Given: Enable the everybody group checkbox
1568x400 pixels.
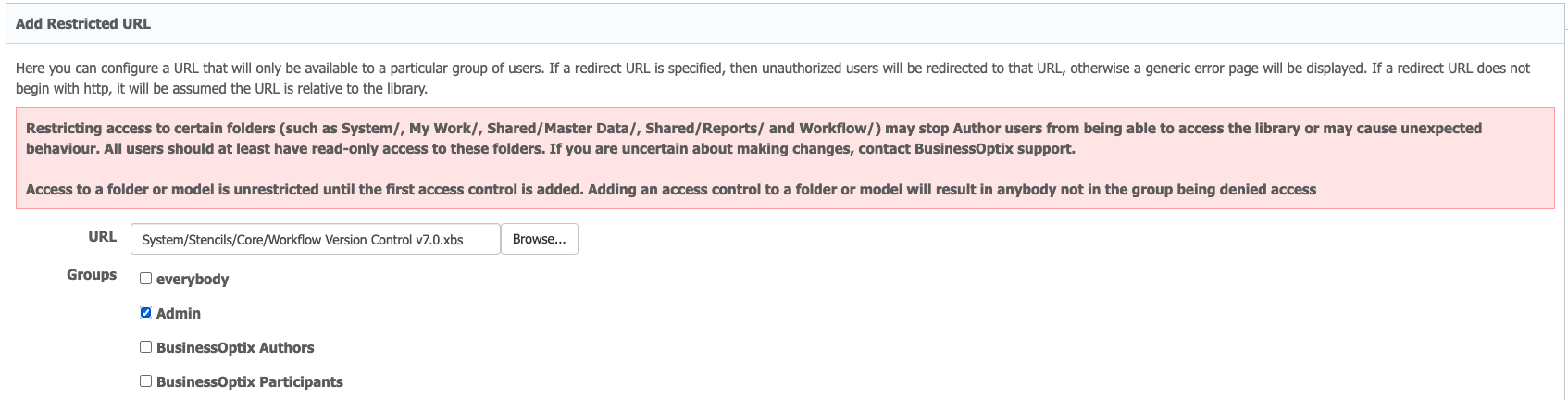Looking at the screenshot, I should pyautogui.click(x=145, y=279).
